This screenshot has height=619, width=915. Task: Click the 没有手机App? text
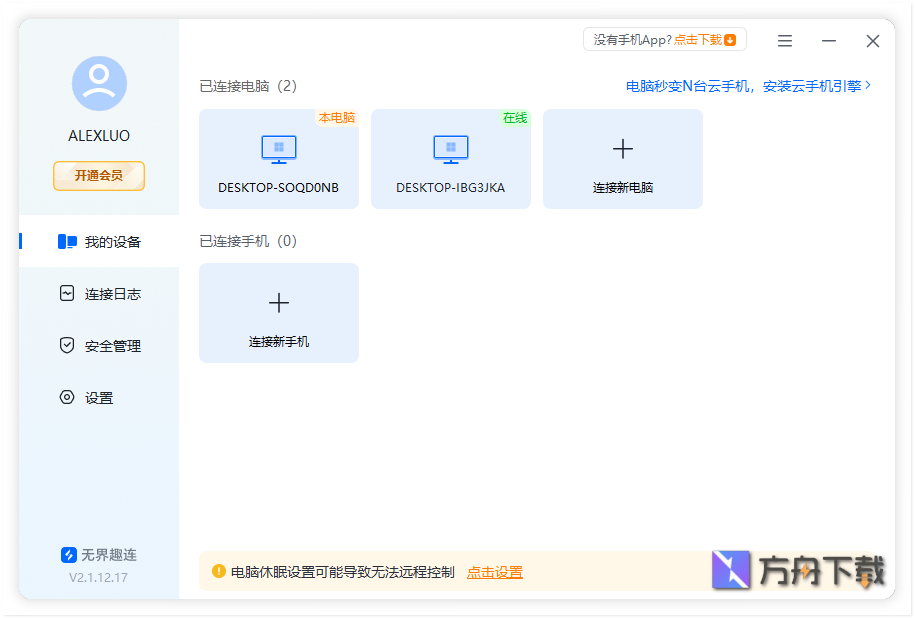[633, 40]
